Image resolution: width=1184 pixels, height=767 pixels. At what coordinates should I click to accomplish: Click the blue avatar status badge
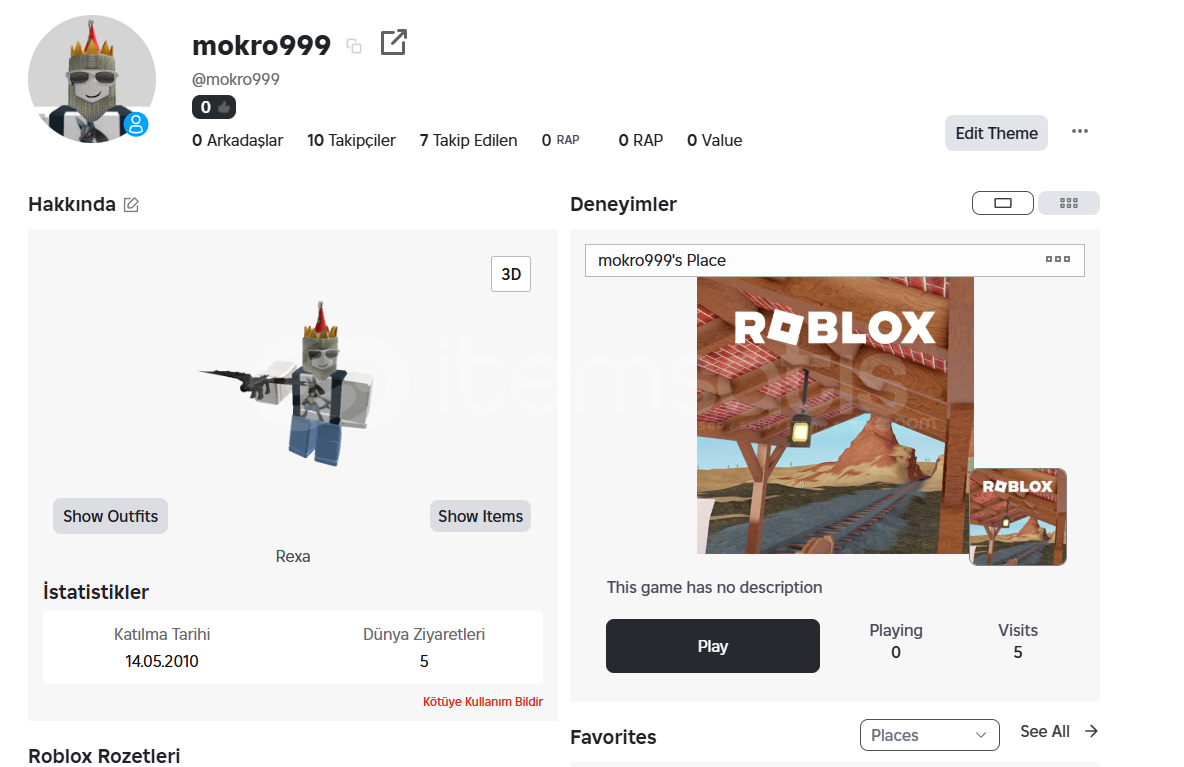point(136,124)
